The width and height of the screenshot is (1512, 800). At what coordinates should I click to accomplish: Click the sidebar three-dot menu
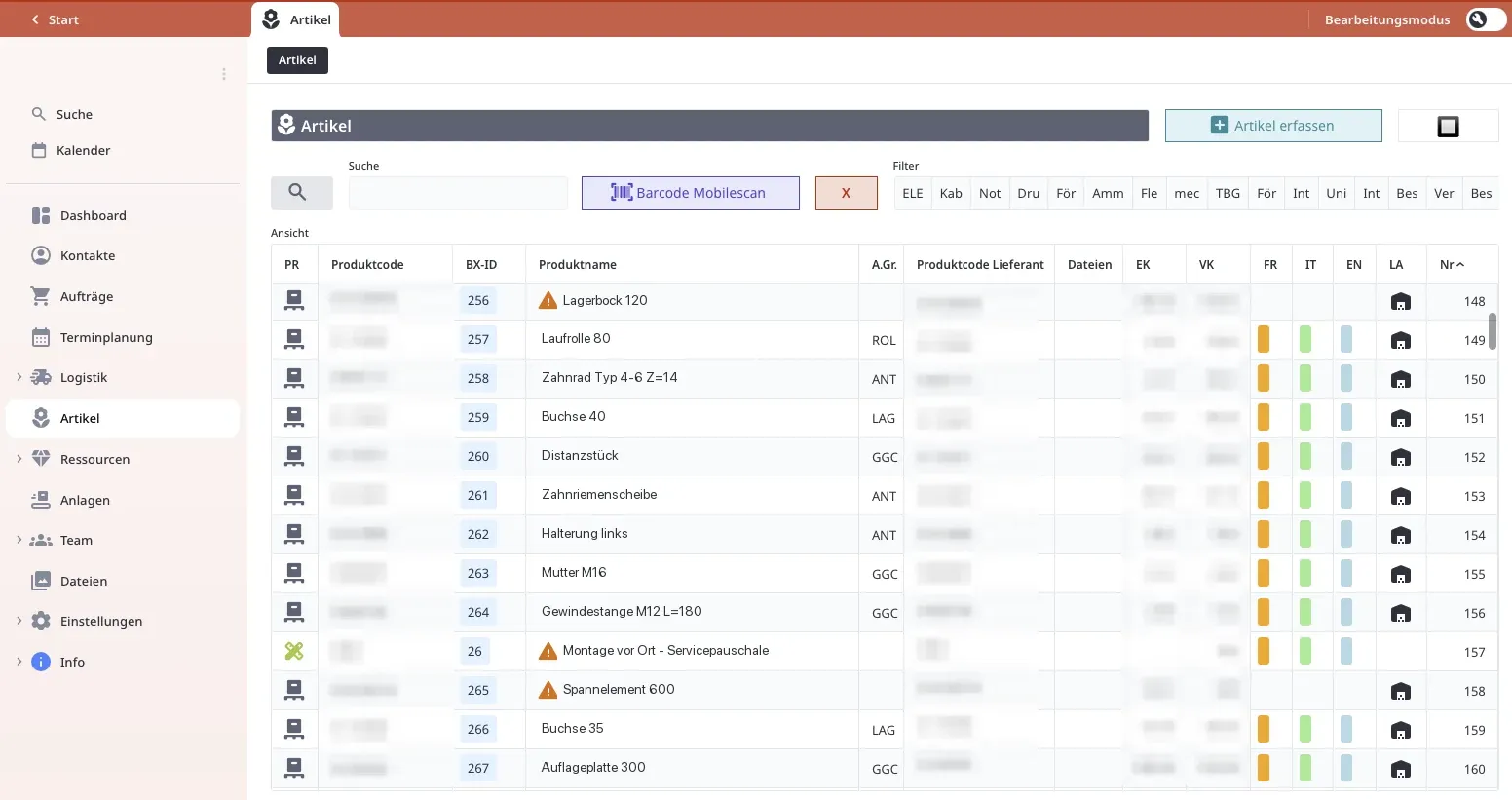[x=223, y=74]
